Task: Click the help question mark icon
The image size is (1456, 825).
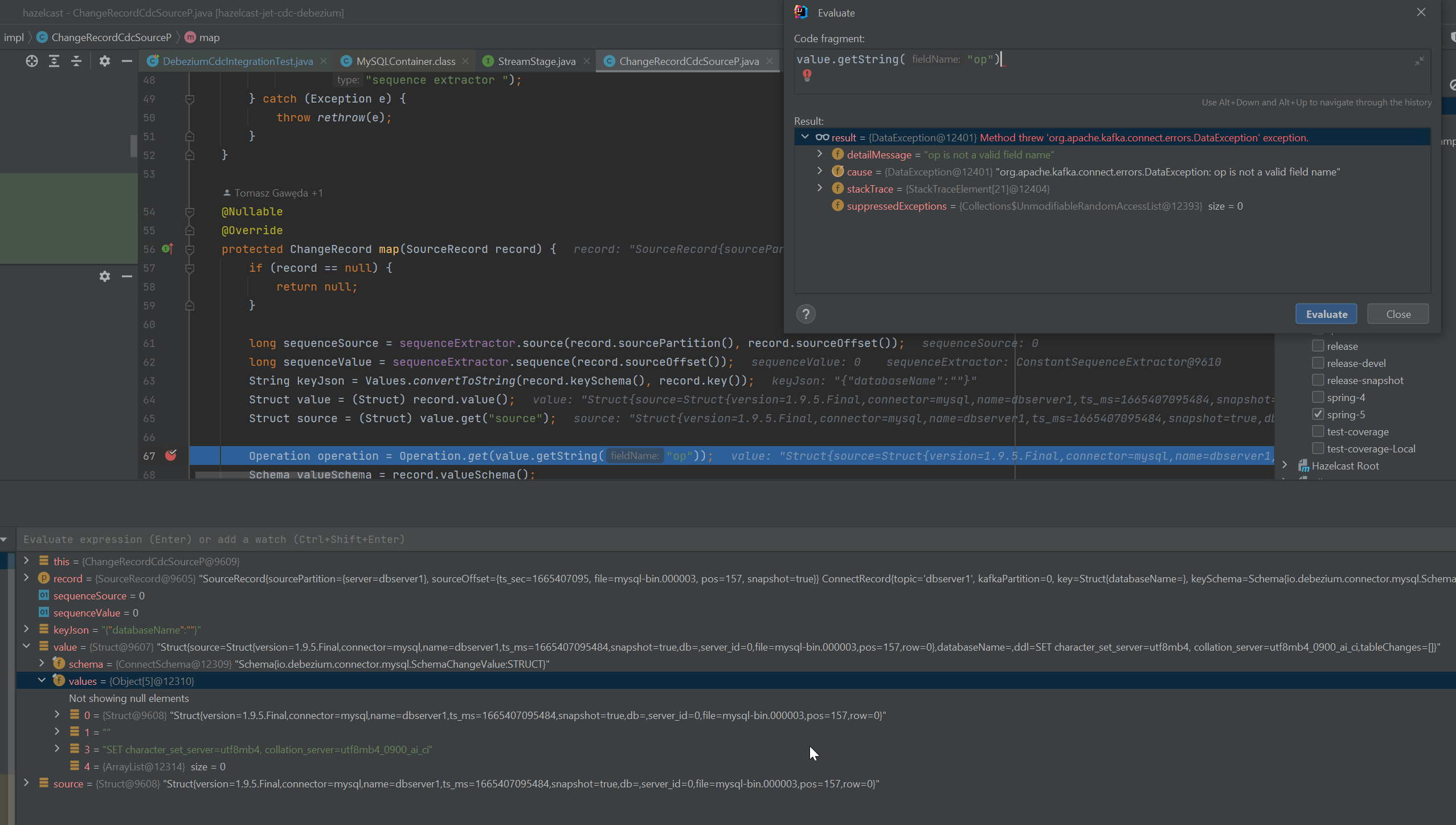Action: coord(805,314)
